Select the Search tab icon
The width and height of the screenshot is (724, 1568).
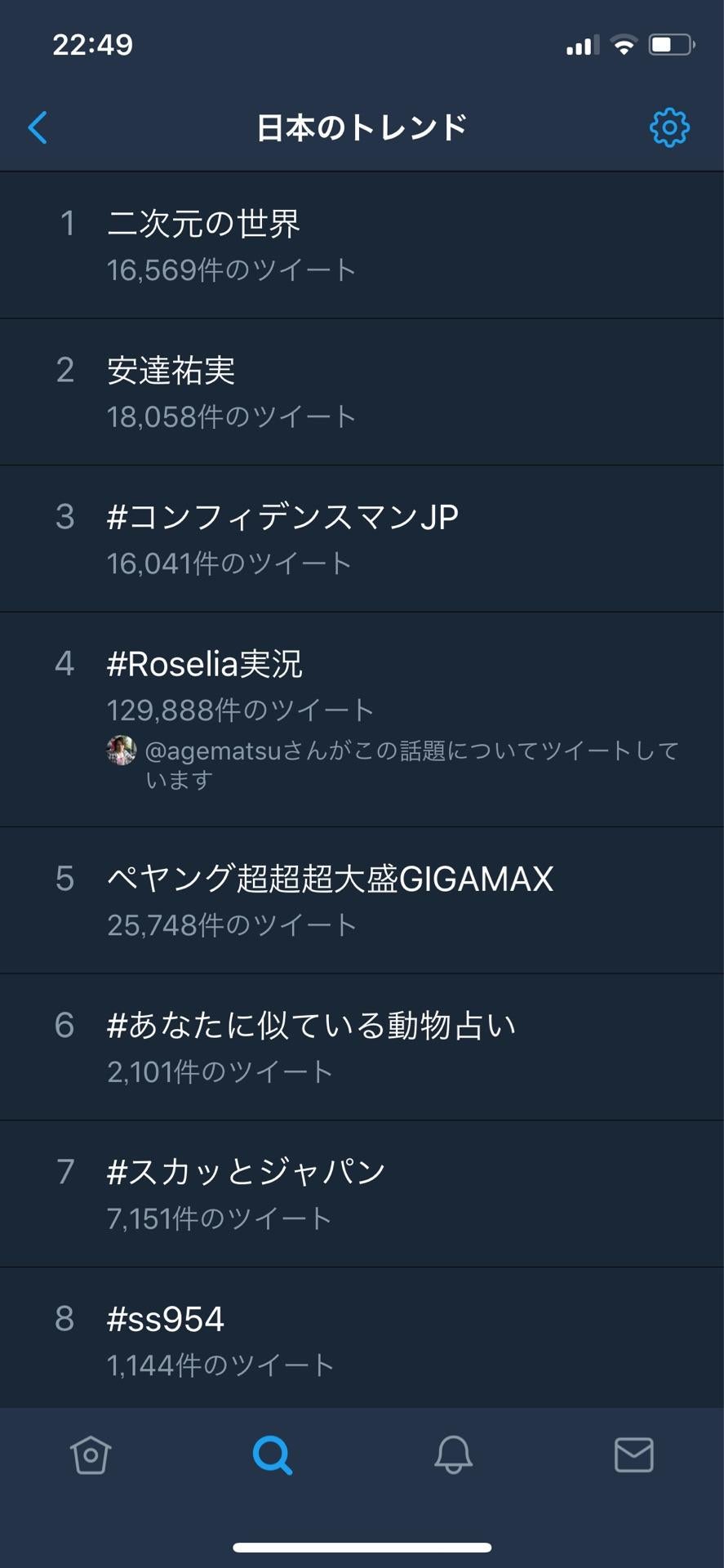tap(272, 1454)
